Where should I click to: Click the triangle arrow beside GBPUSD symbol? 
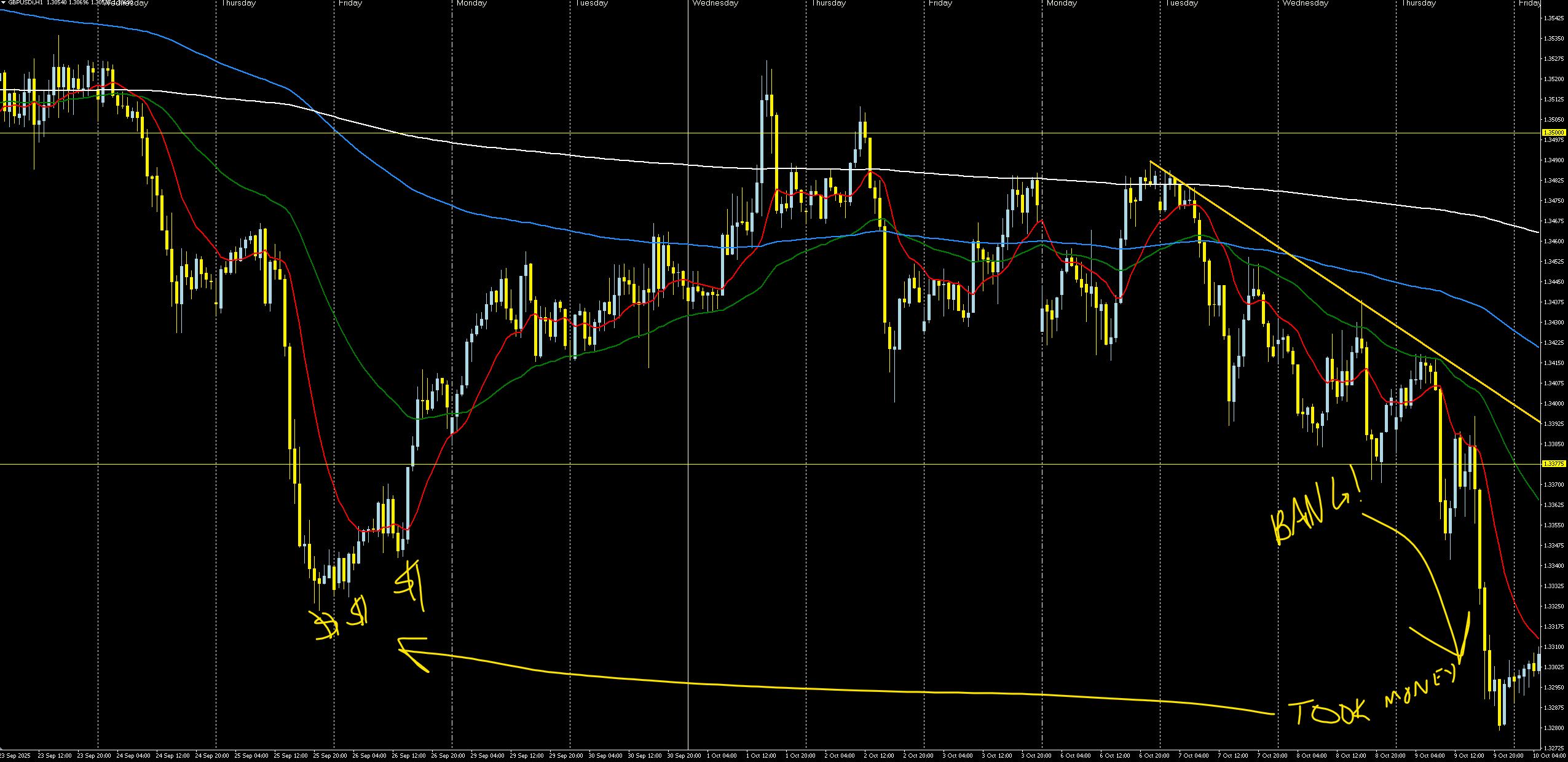point(3,2)
